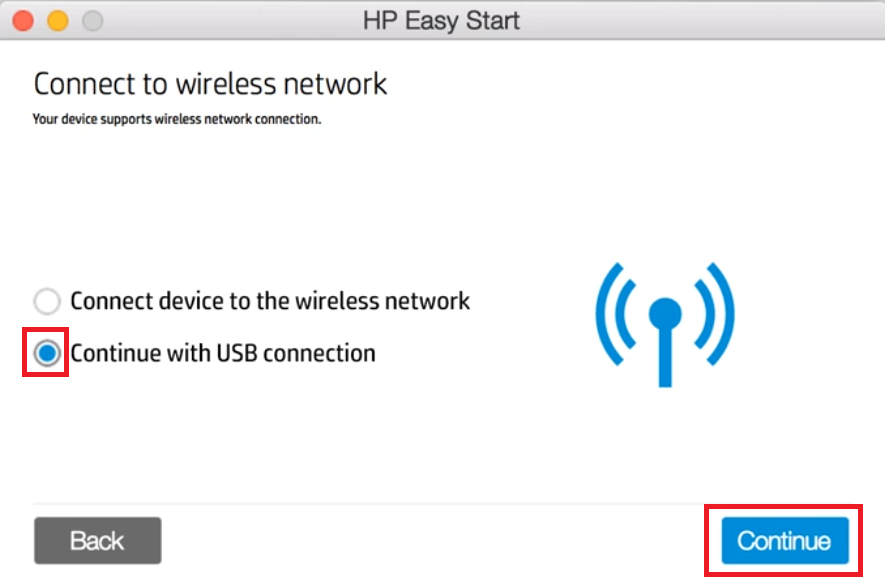Click the left signal waves of the wireless icon

[616, 314]
